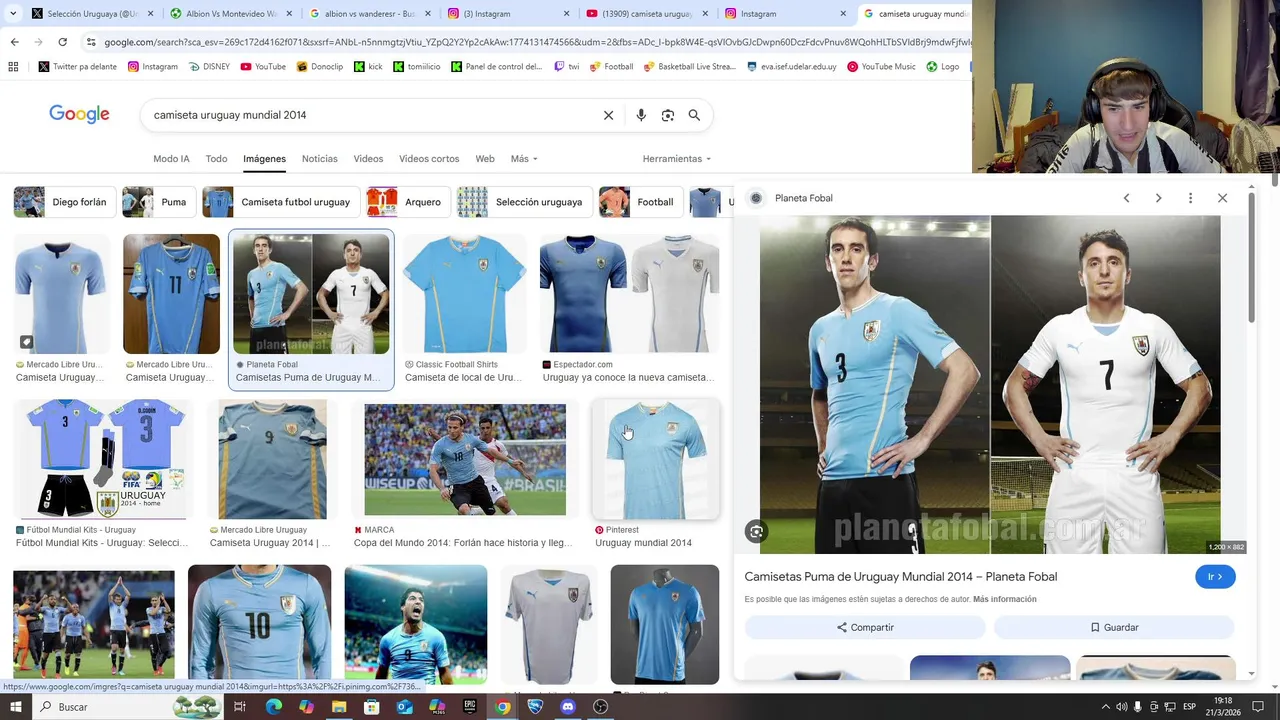
Task: Apply the Camiseta futbol uruguay chip
Action: tap(281, 202)
